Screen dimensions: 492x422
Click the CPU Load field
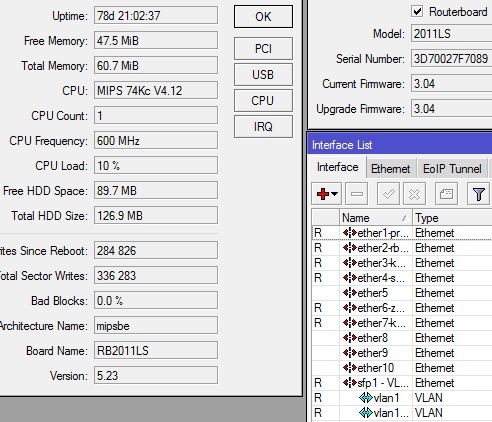[x=156, y=165]
